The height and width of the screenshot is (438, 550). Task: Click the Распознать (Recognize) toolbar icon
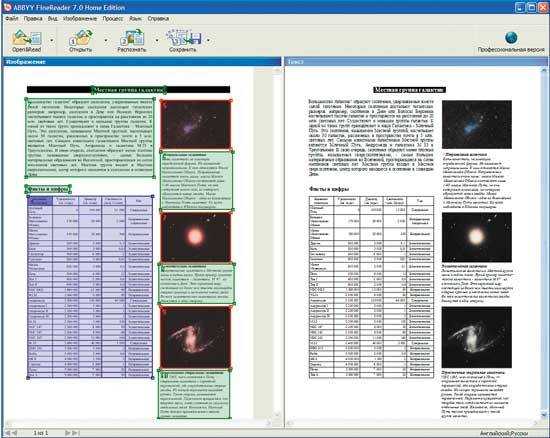tap(132, 38)
